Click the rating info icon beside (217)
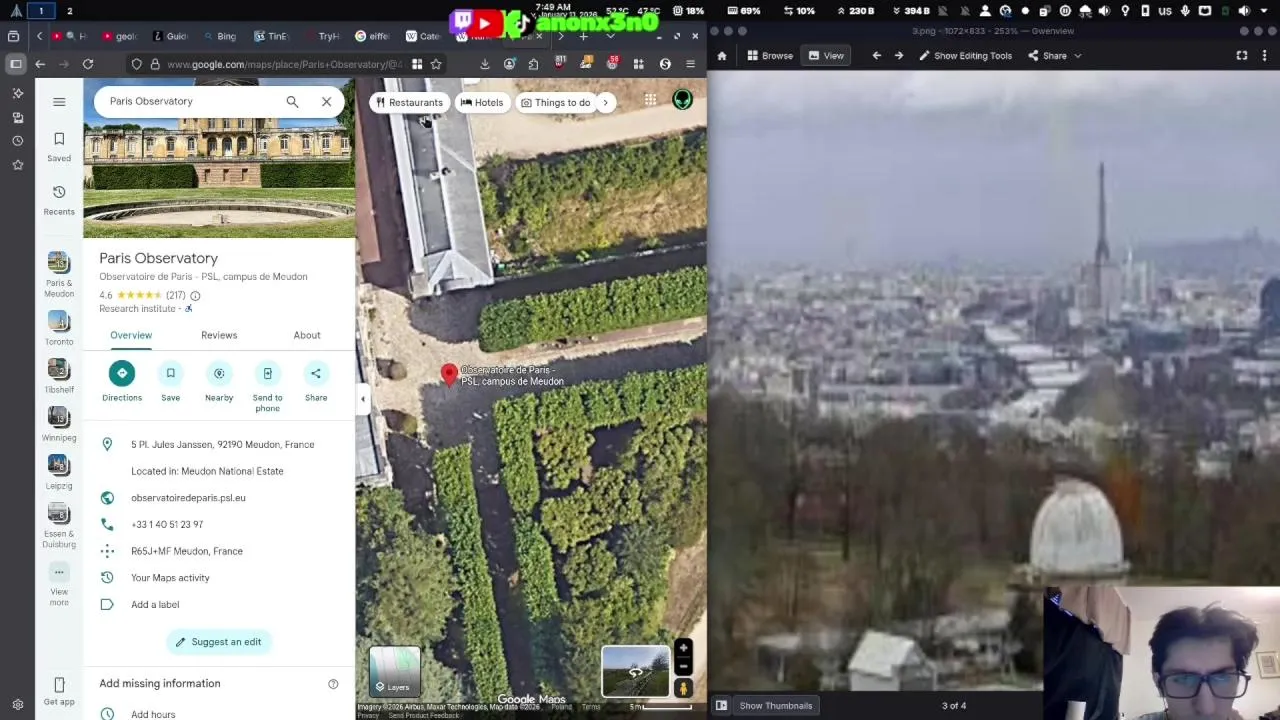This screenshot has width=1280, height=720. click(195, 296)
